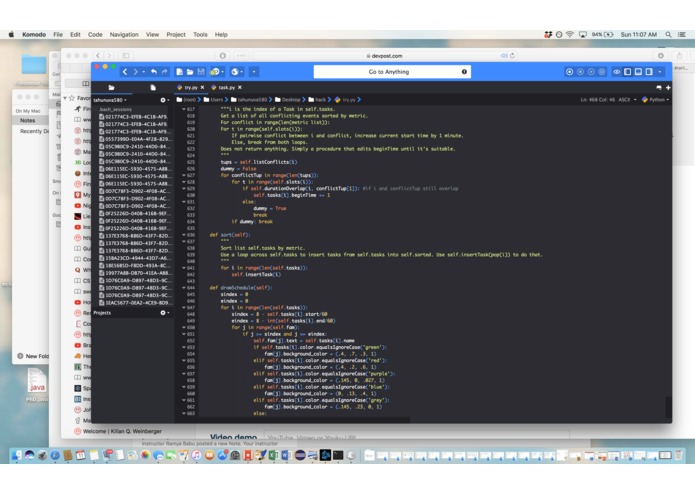Click the Desktop breadcrumb folder
Image resolution: width=695 pixels, height=494 pixels.
click(x=287, y=100)
